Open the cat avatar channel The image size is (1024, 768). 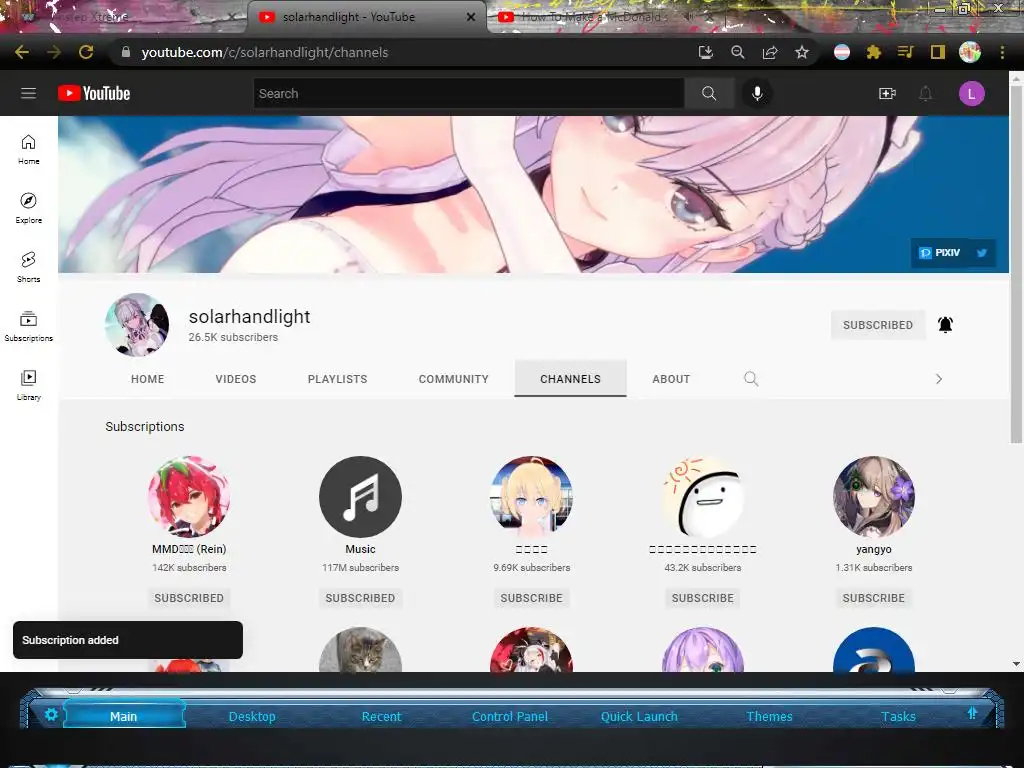click(x=360, y=650)
